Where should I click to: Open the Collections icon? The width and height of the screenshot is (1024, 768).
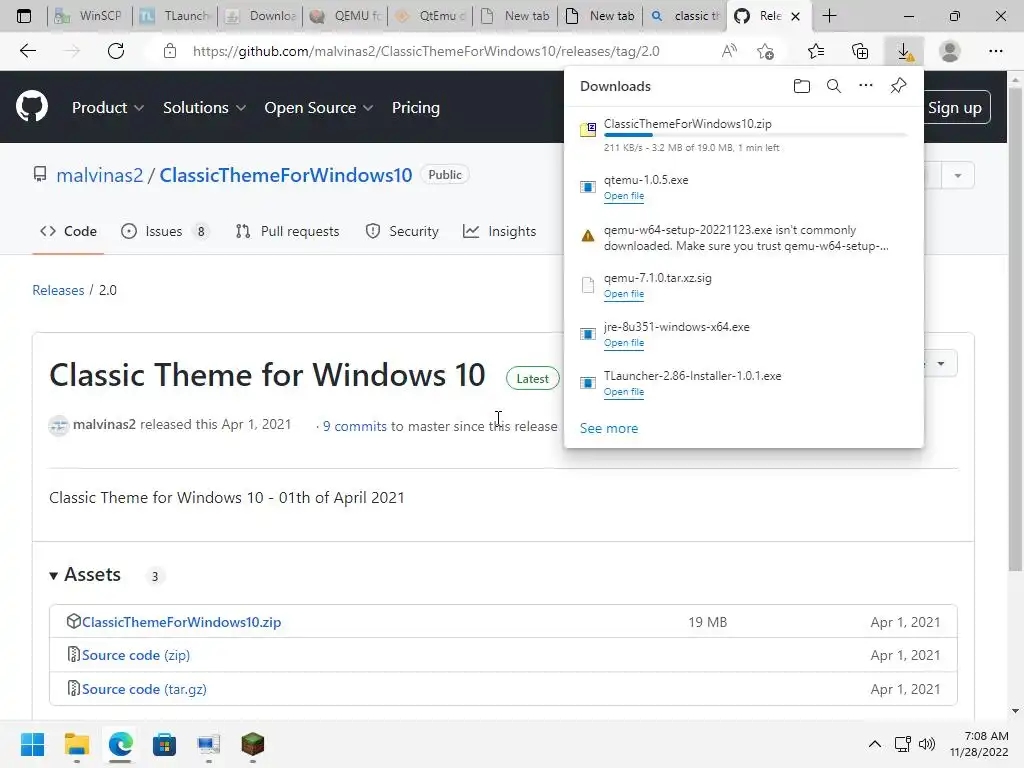[x=860, y=51]
